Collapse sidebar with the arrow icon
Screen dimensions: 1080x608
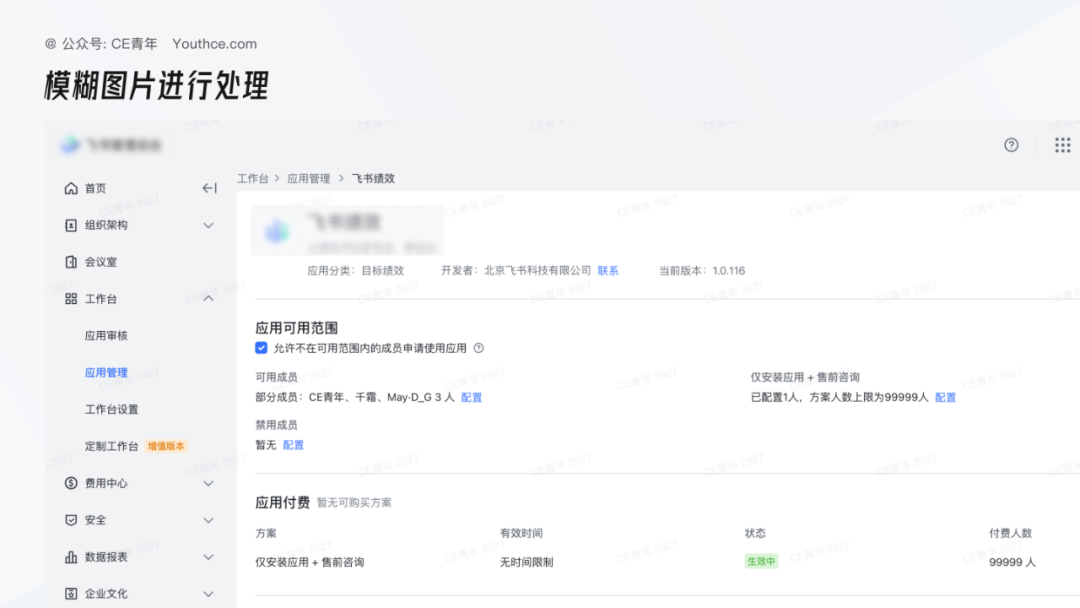209,188
